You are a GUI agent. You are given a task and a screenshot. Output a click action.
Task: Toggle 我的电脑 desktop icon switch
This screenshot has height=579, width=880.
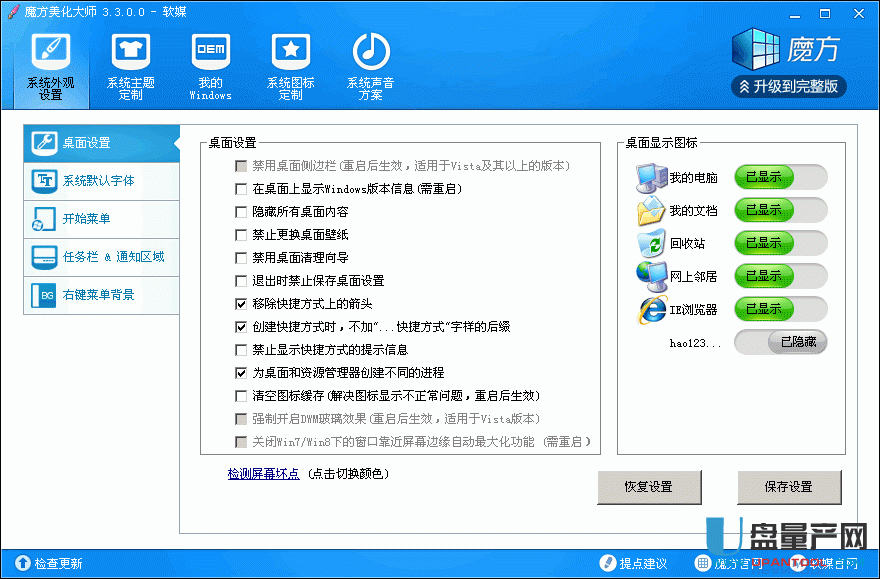tap(781, 177)
